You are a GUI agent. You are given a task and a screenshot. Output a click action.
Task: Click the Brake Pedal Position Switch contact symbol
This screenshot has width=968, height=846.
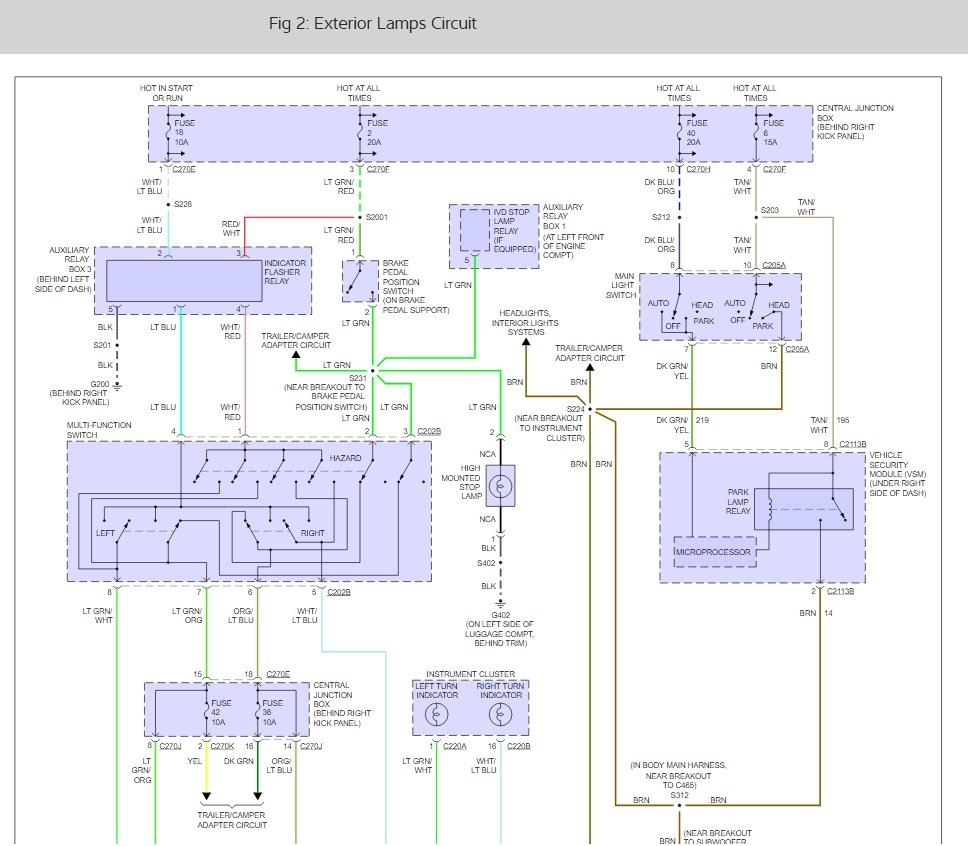pyautogui.click(x=360, y=281)
